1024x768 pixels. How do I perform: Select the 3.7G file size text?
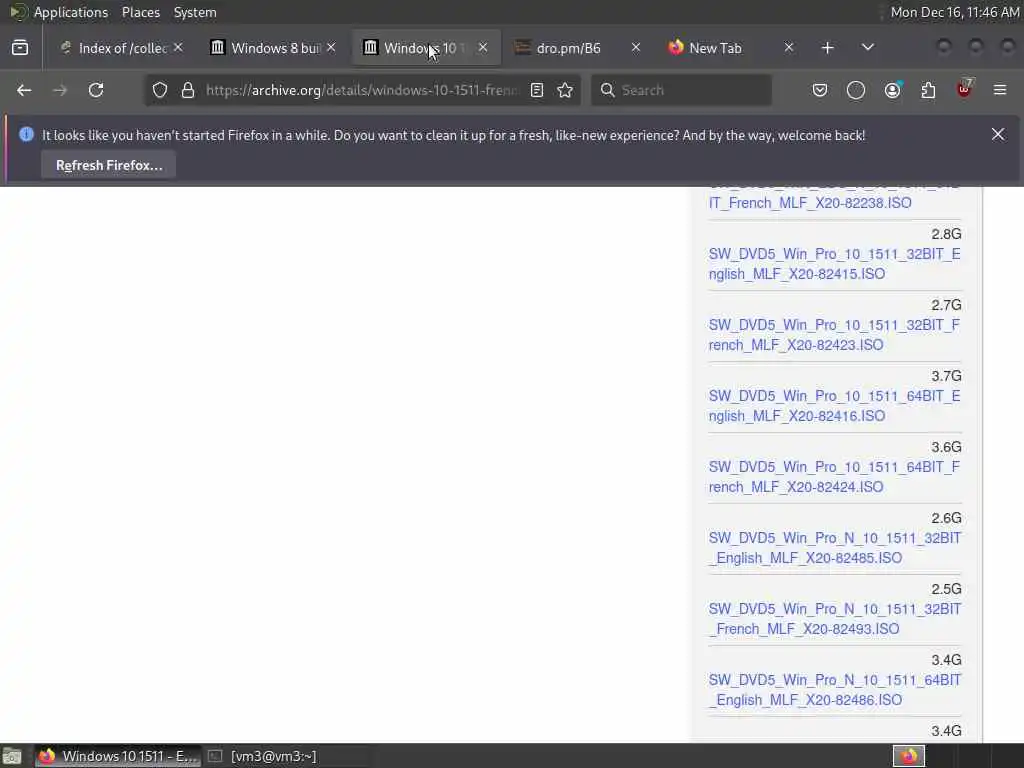946,376
